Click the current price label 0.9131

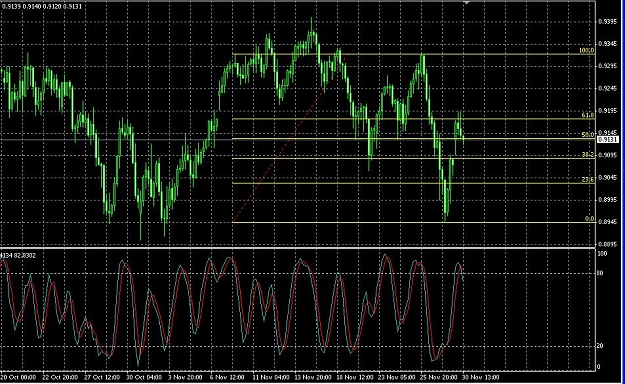tap(608, 140)
